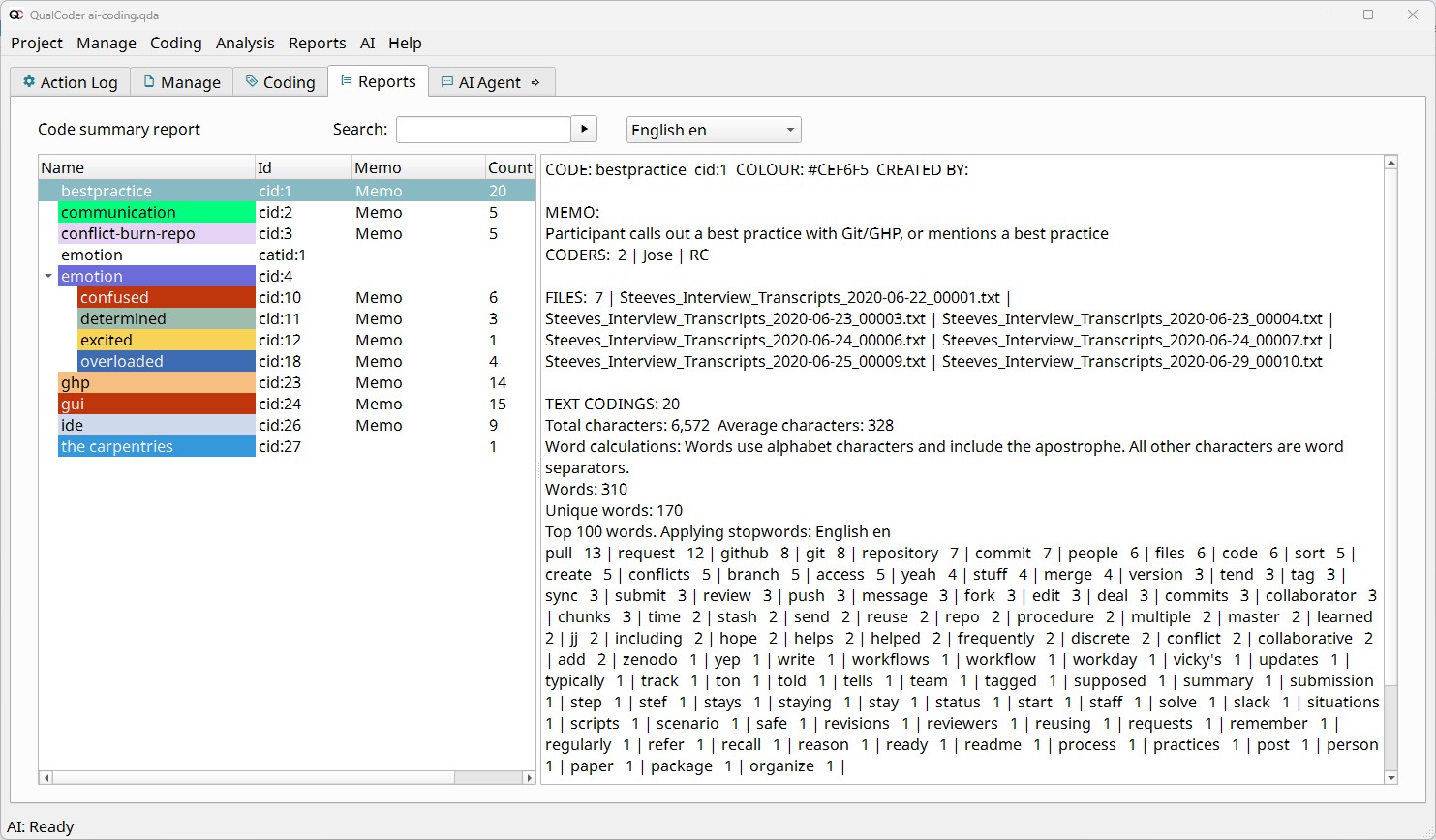
Task: Select the confused code
Action: [x=167, y=297]
